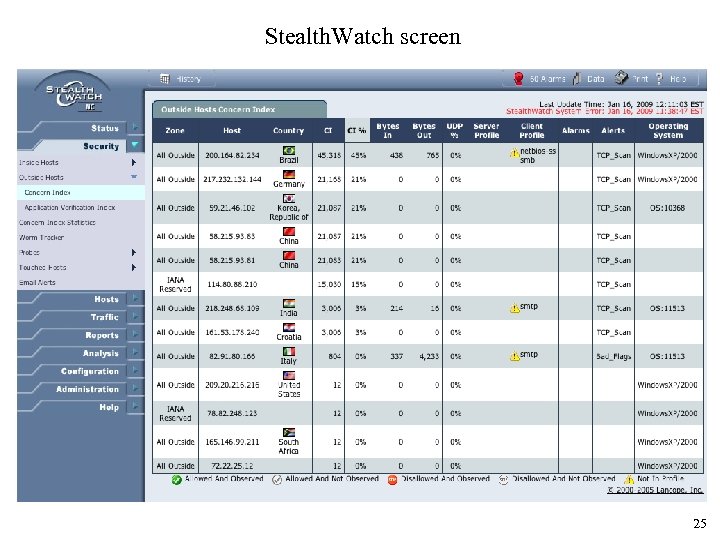This screenshot has height=540, width=720.
Task: Collapse the Security menu arrow
Action: 135,145
